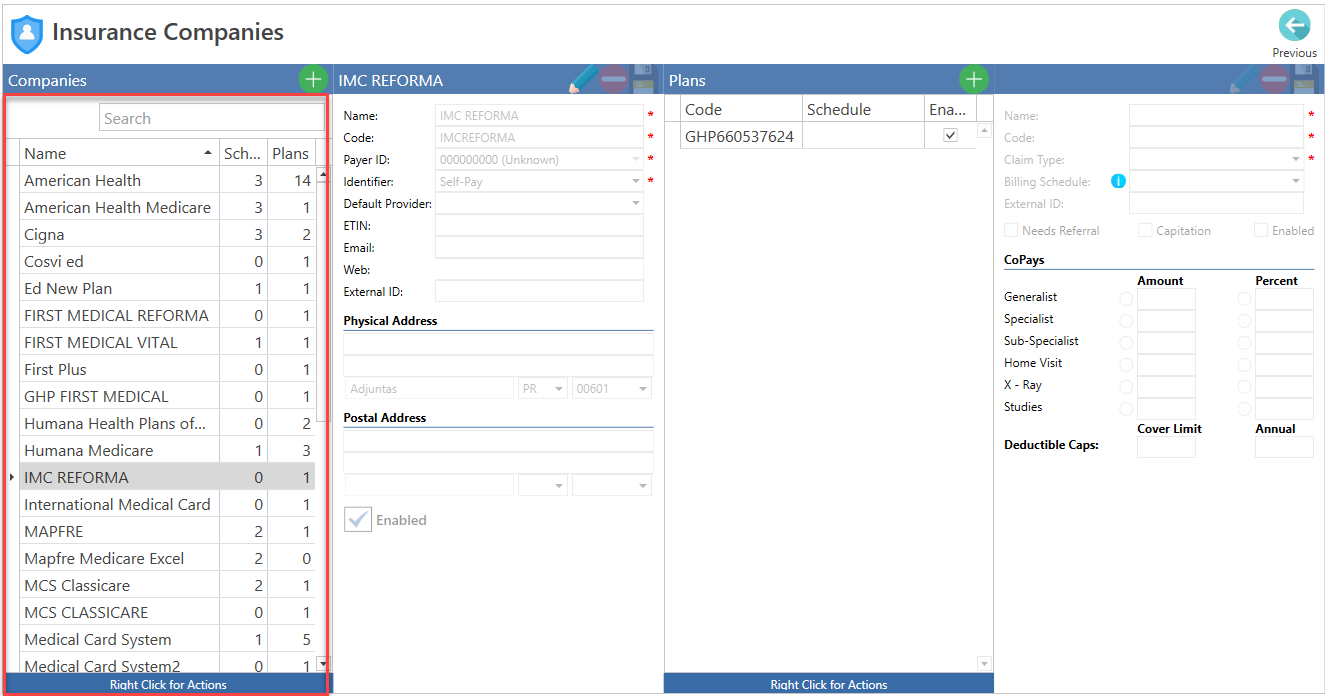1327x696 pixels.
Task: Click companies list scroll up arrow
Action: [322, 176]
